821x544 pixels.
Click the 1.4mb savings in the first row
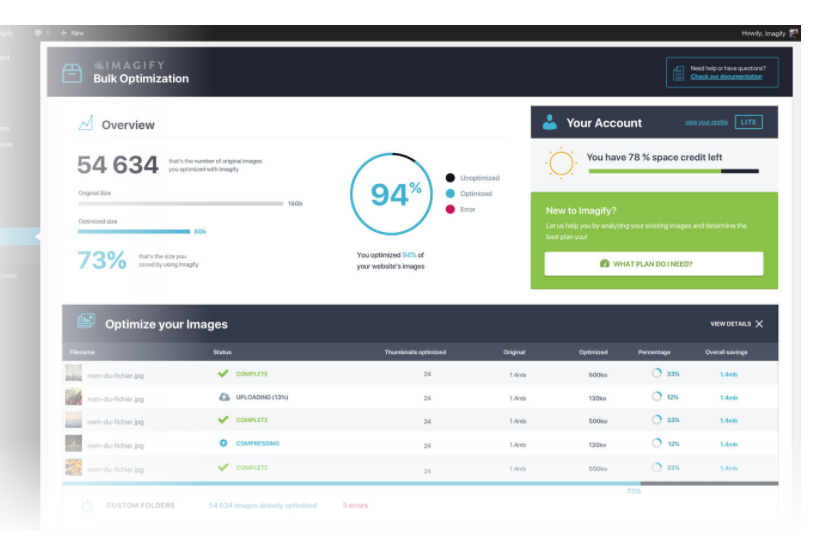click(x=728, y=374)
